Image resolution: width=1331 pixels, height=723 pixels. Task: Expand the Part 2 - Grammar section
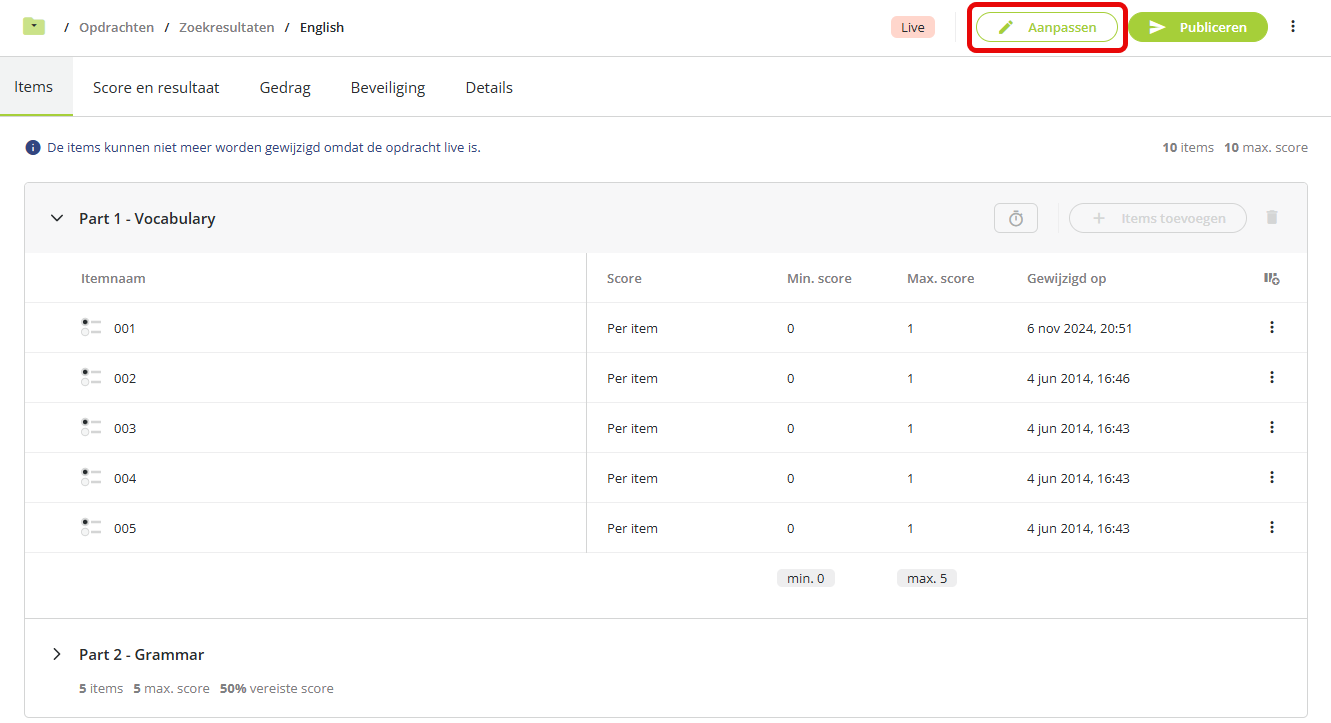click(57, 654)
